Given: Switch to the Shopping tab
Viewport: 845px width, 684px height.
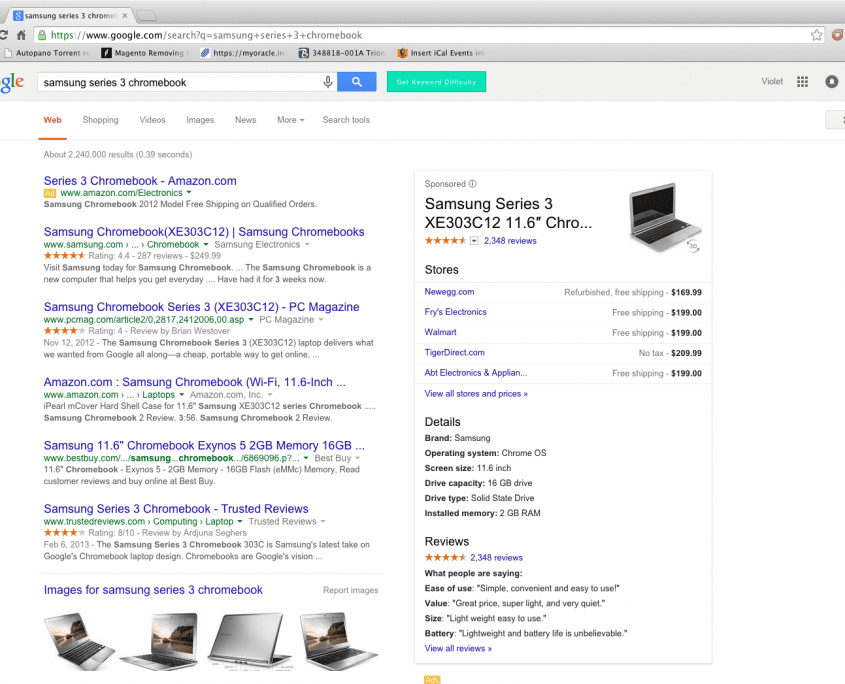Looking at the screenshot, I should pyautogui.click(x=100, y=120).
